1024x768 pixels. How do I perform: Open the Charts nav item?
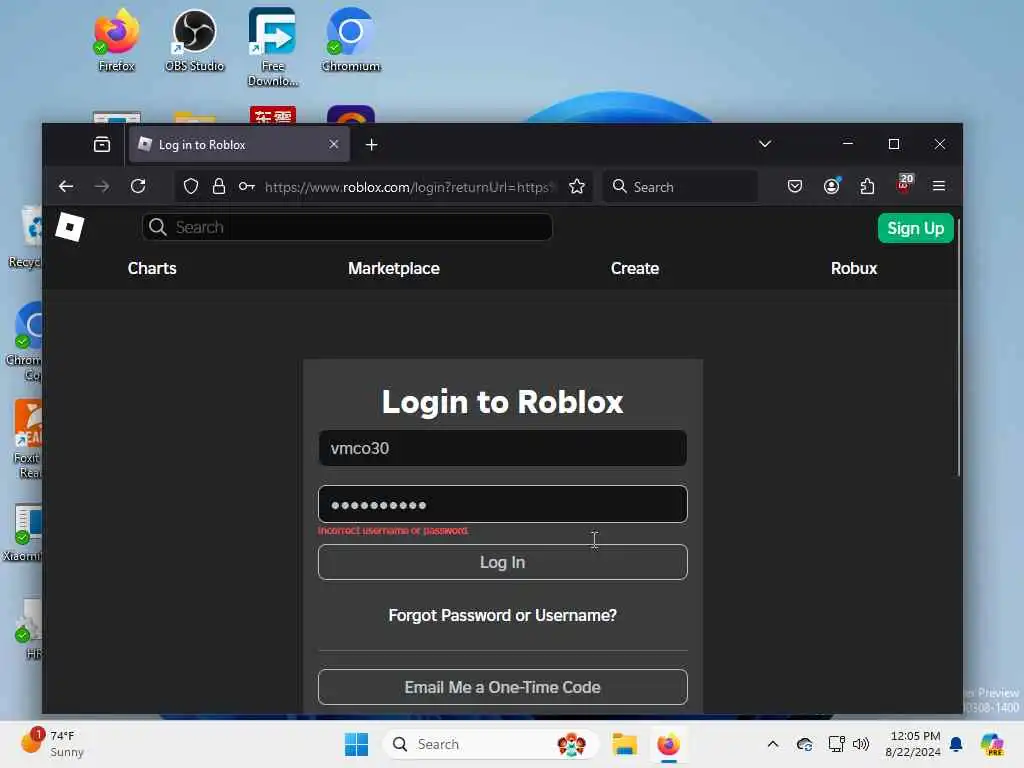pyautogui.click(x=152, y=268)
